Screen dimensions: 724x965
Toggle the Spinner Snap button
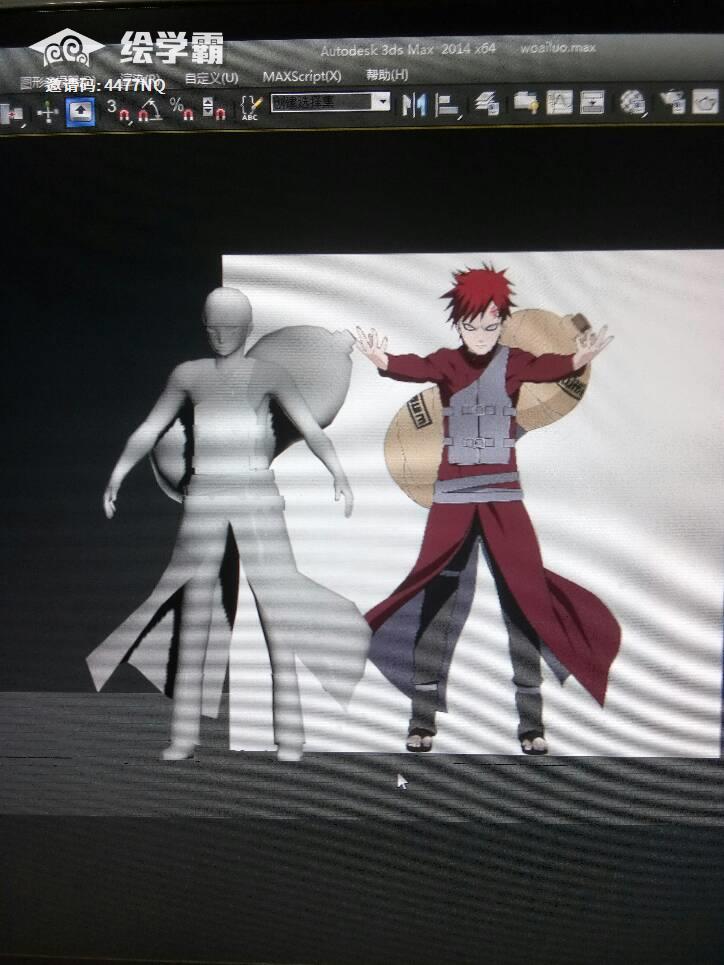214,109
